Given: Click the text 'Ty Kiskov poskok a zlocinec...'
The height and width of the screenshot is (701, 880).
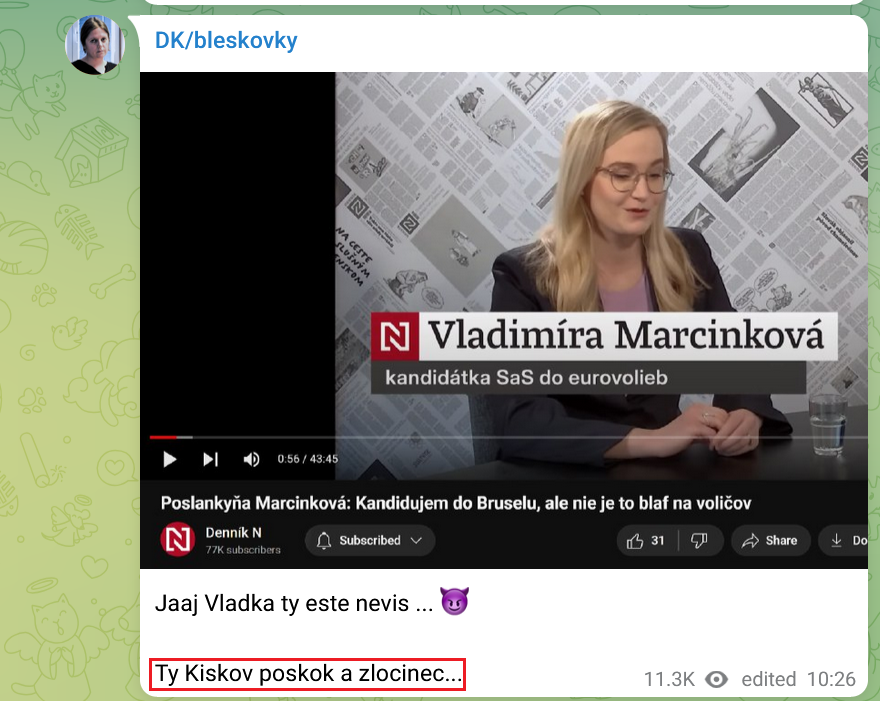Looking at the screenshot, I should tap(308, 674).
